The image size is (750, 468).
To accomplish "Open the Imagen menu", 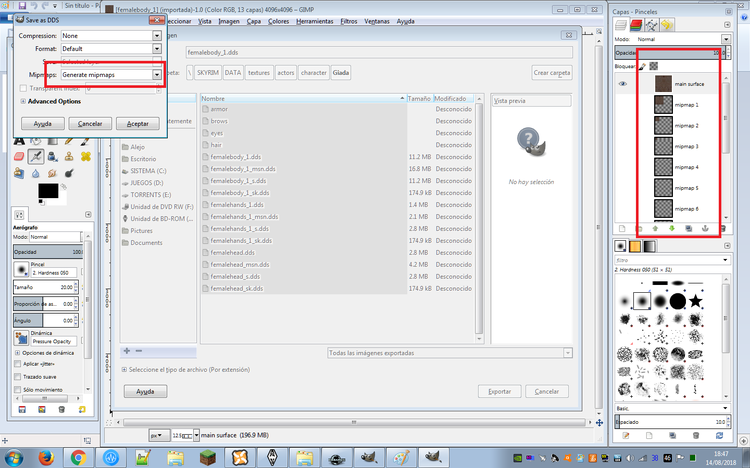I will [x=229, y=22].
